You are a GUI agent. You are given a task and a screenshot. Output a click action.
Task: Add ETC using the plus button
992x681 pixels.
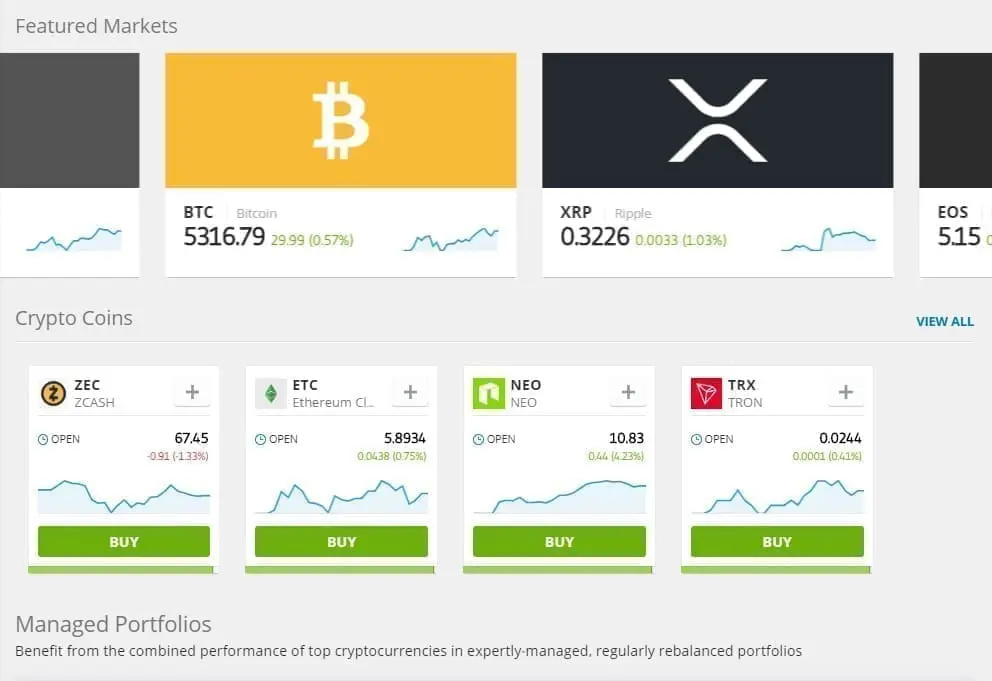pos(409,392)
